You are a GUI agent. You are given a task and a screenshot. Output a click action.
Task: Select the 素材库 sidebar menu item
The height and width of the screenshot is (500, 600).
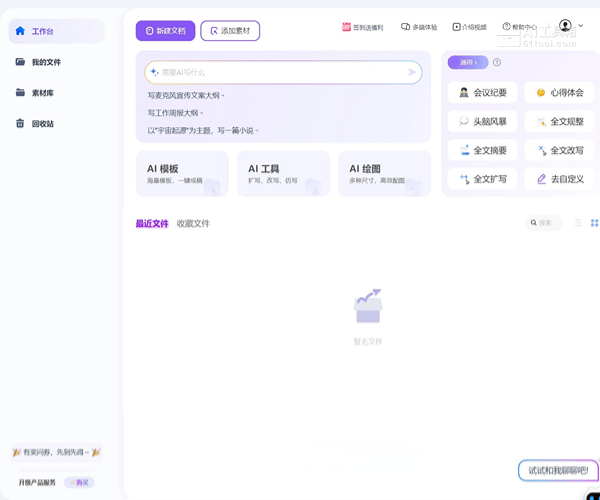[x=40, y=93]
